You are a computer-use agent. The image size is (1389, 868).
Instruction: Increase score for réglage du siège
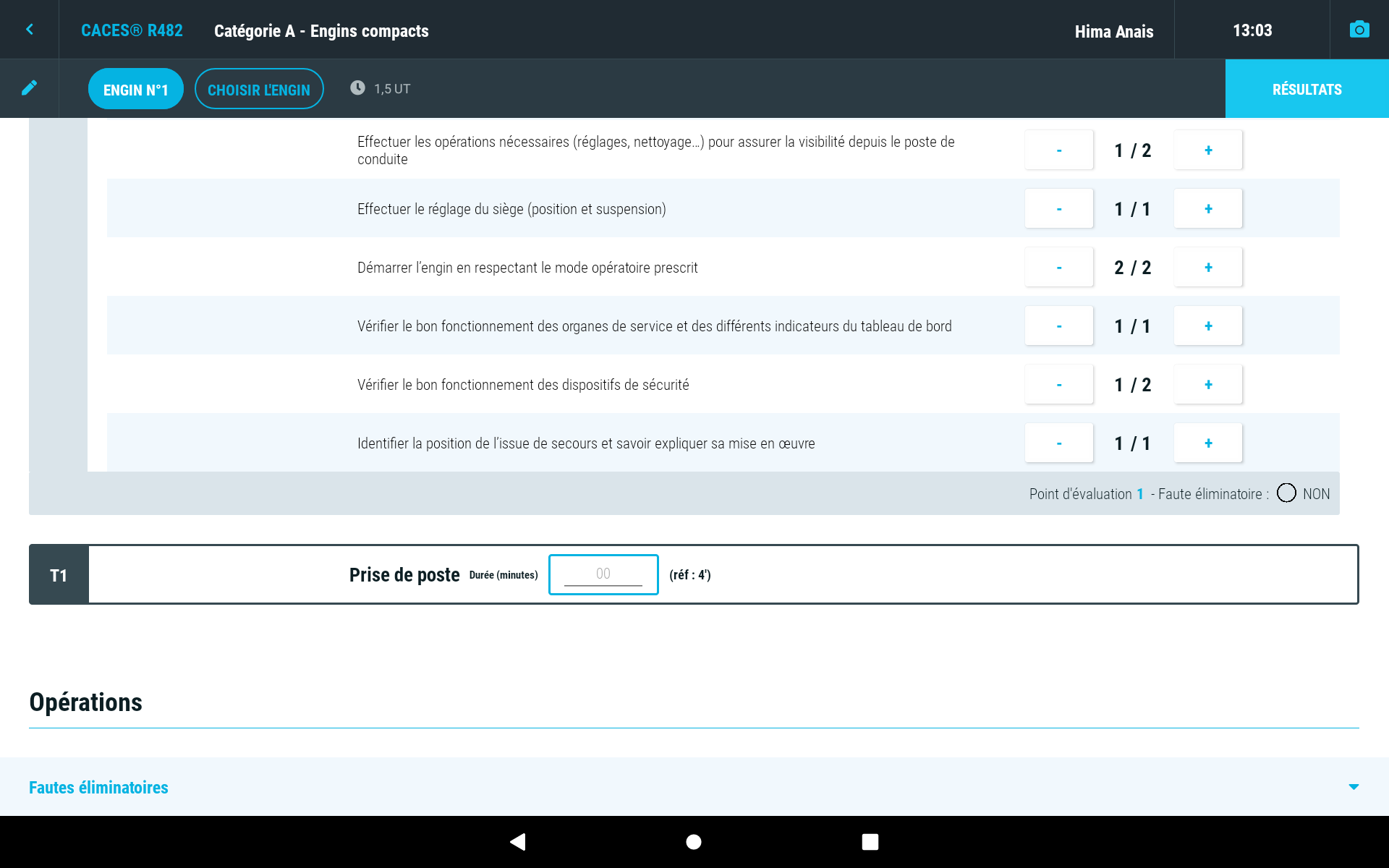tap(1208, 208)
